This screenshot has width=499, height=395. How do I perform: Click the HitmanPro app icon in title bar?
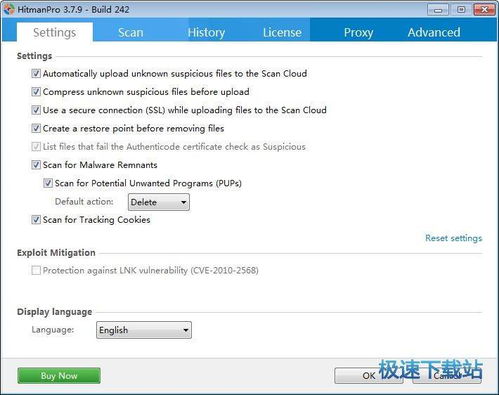coord(9,9)
